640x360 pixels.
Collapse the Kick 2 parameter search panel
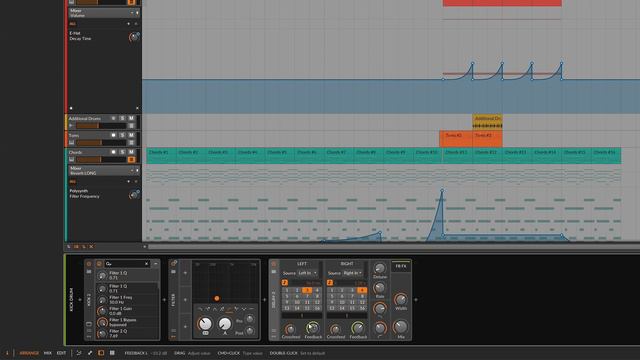[156, 264]
